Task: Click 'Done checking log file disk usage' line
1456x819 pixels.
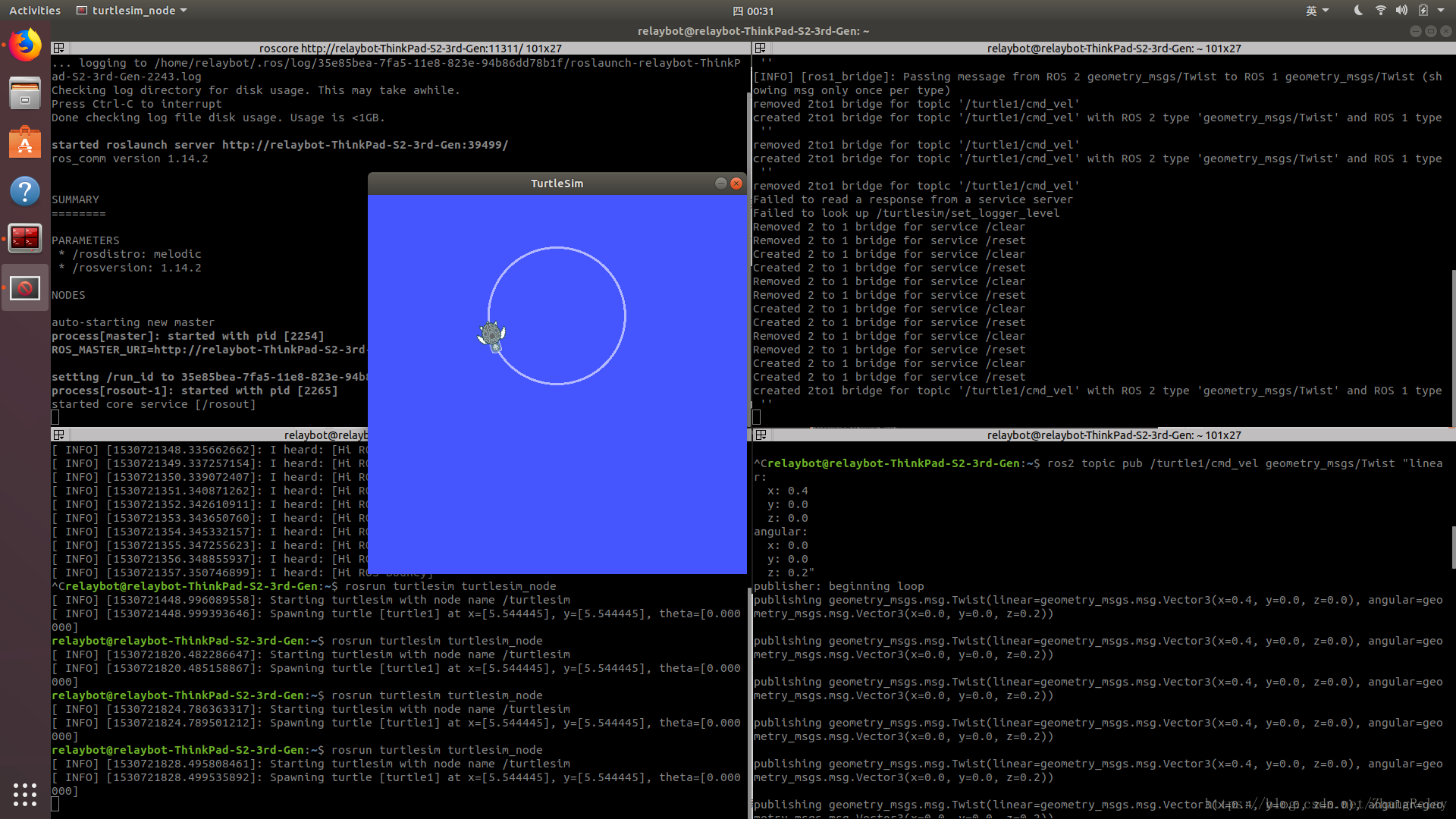Action: (x=218, y=118)
